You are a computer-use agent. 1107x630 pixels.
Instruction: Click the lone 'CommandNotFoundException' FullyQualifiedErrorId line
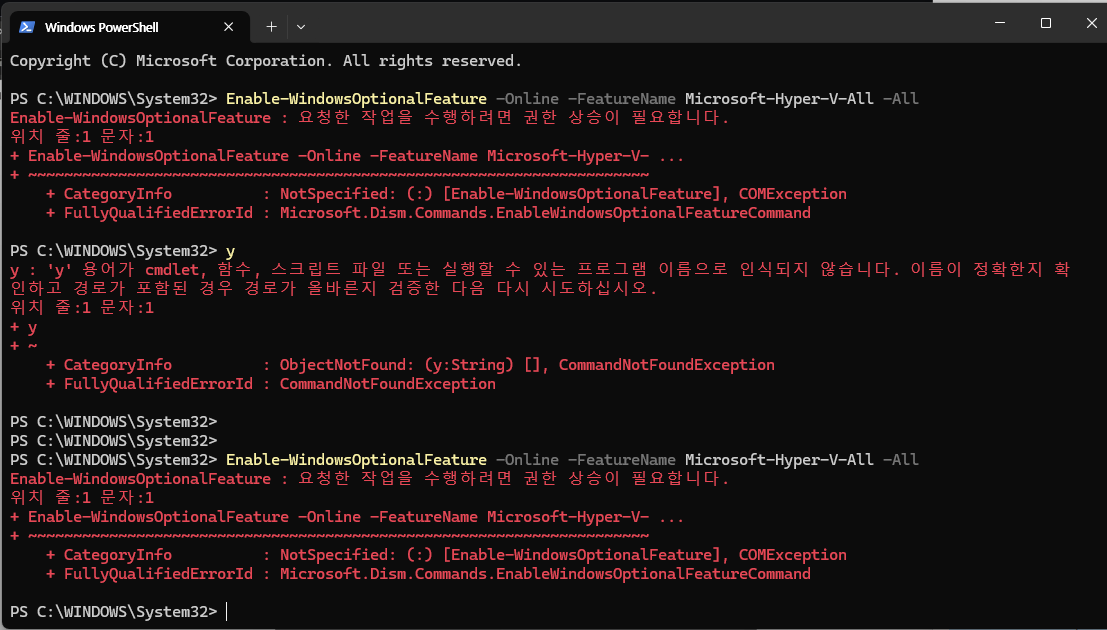point(271,384)
